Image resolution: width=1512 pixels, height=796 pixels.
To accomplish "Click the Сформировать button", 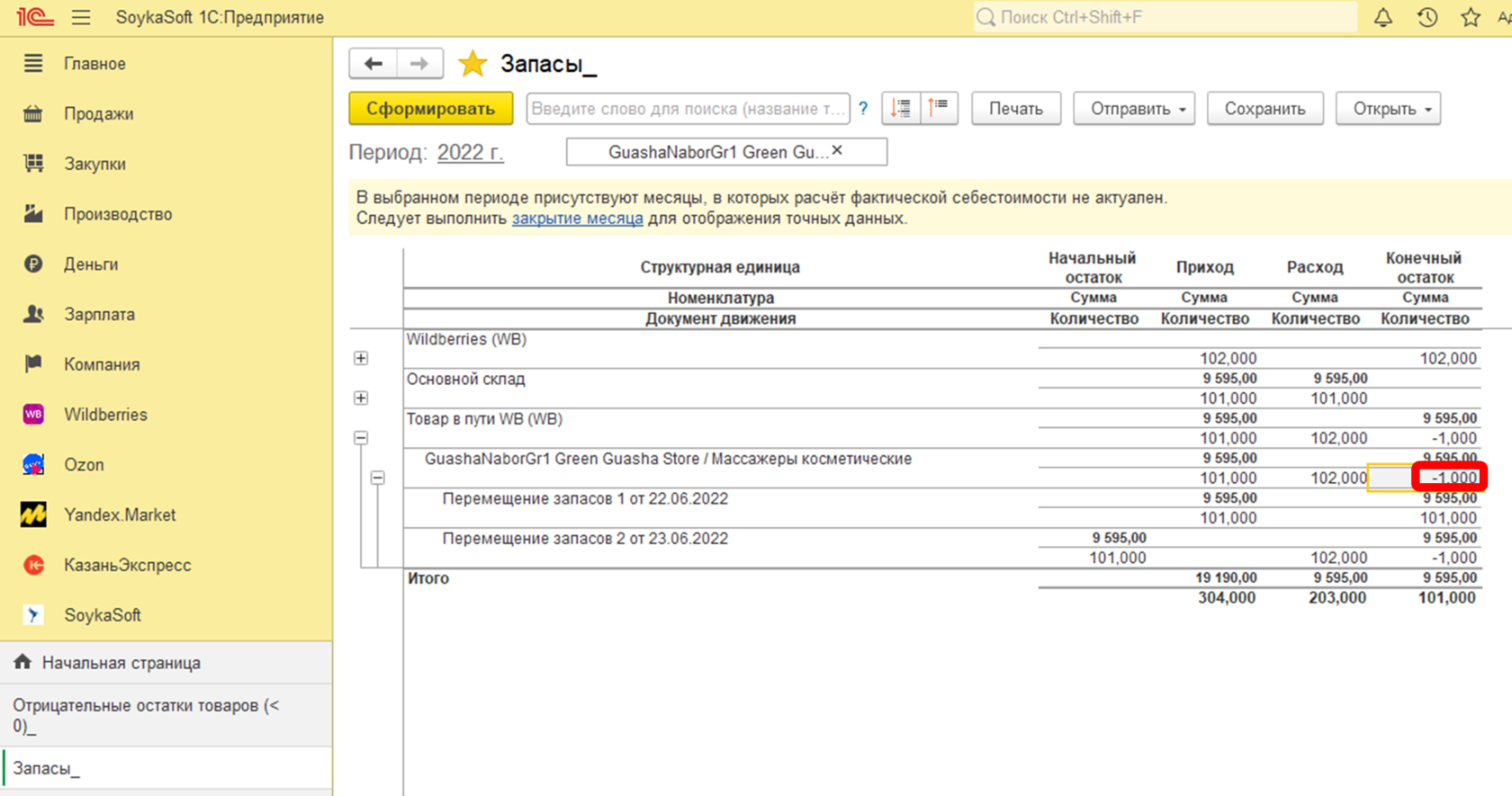I will (x=430, y=109).
